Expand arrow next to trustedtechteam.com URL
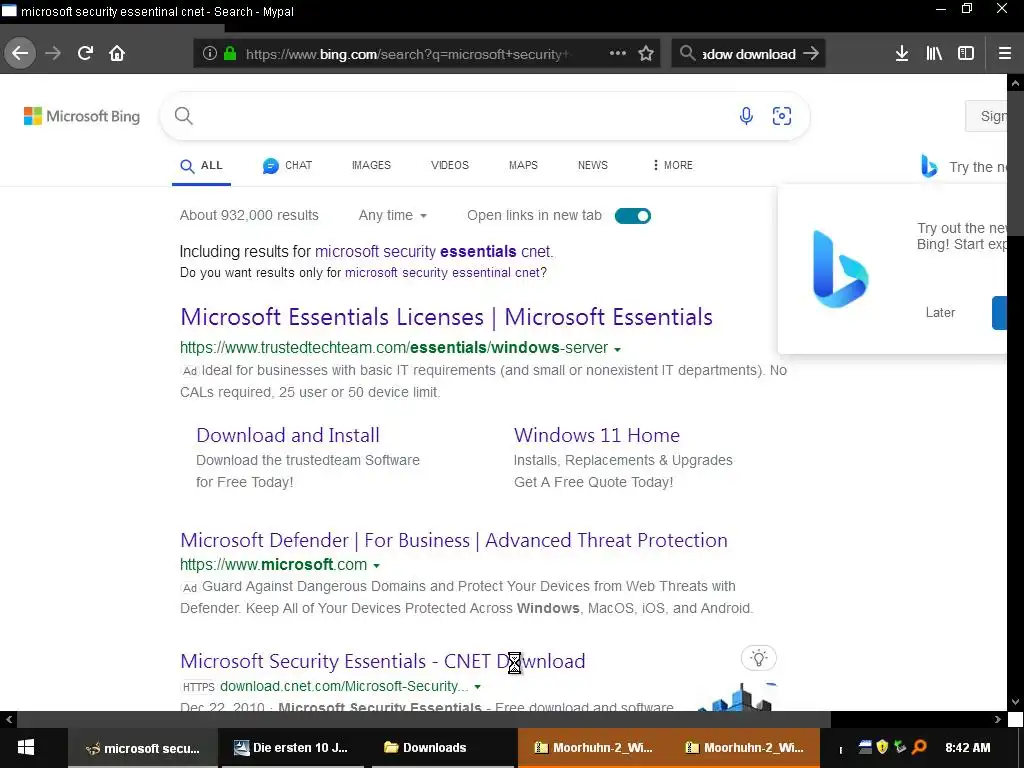The image size is (1024, 768). click(x=618, y=349)
